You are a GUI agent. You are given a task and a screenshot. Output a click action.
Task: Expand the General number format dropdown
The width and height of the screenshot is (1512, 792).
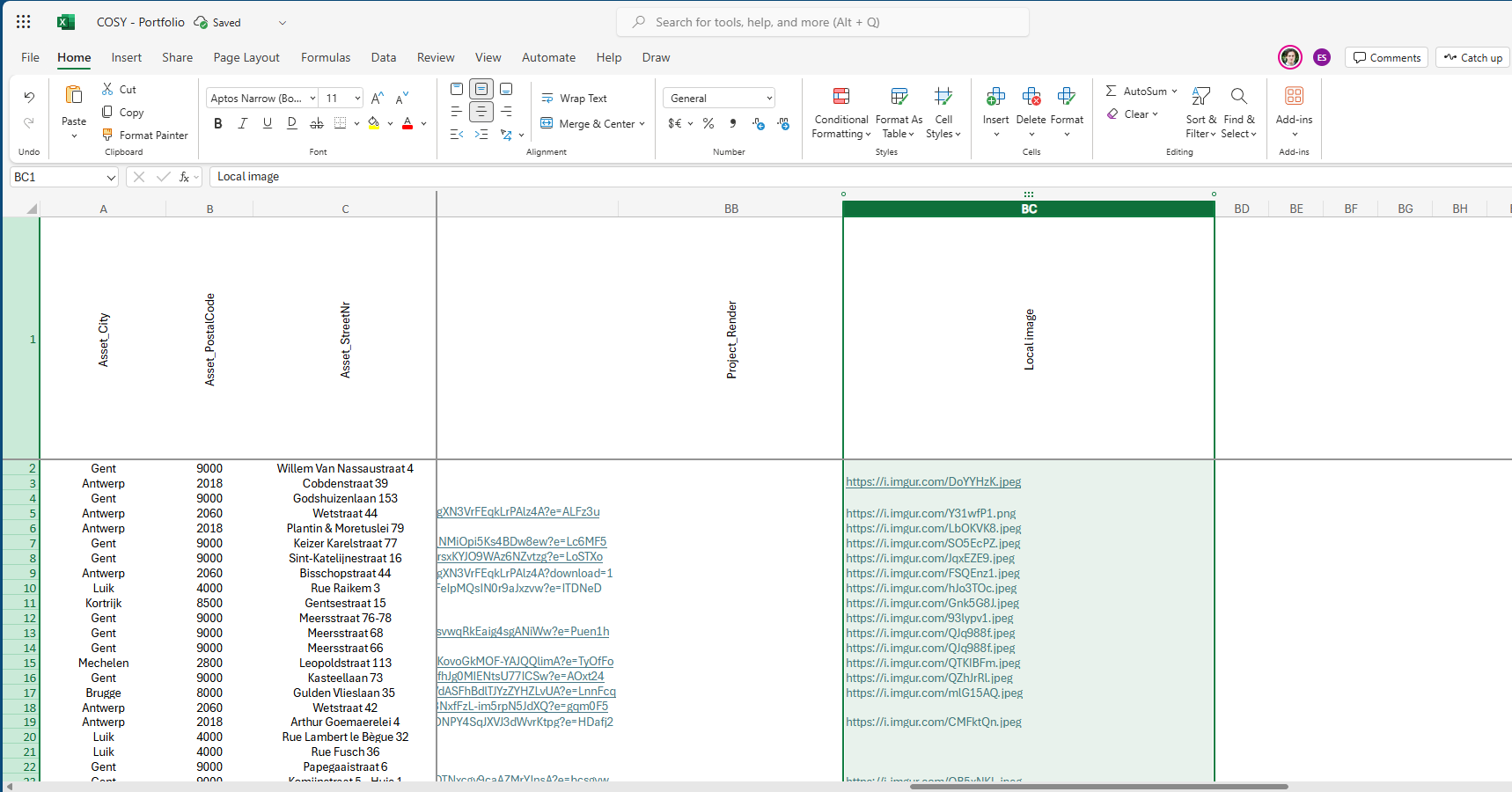[x=768, y=99]
